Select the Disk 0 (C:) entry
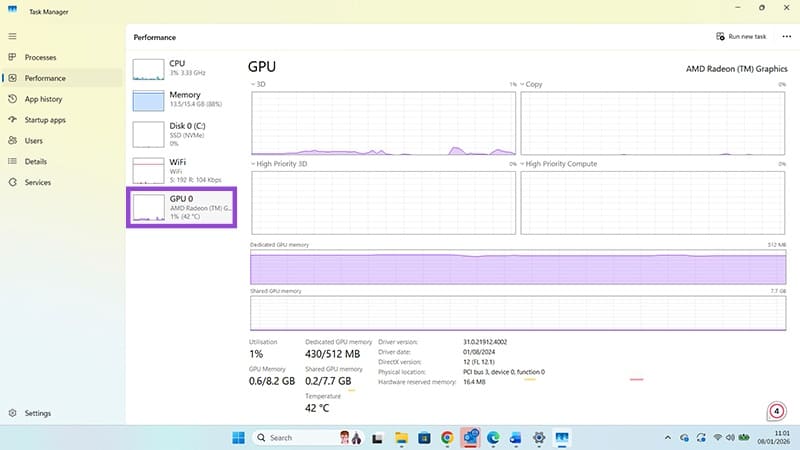This screenshot has height=450, width=800. point(181,134)
